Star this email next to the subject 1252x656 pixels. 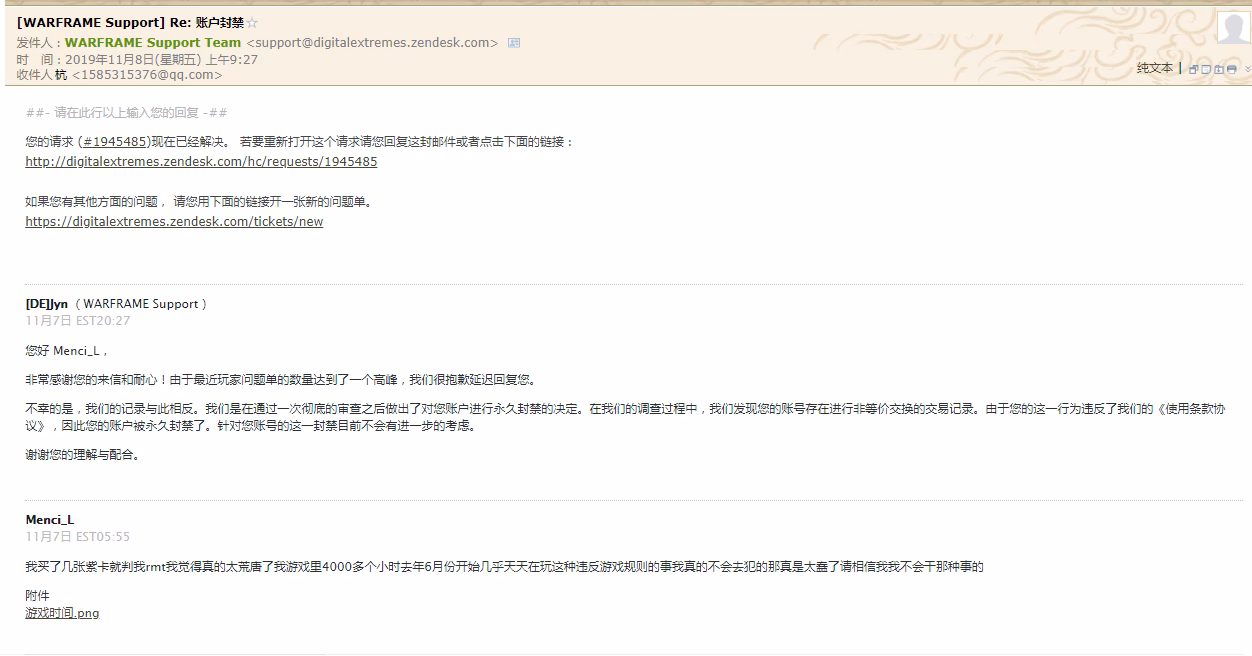(252, 22)
